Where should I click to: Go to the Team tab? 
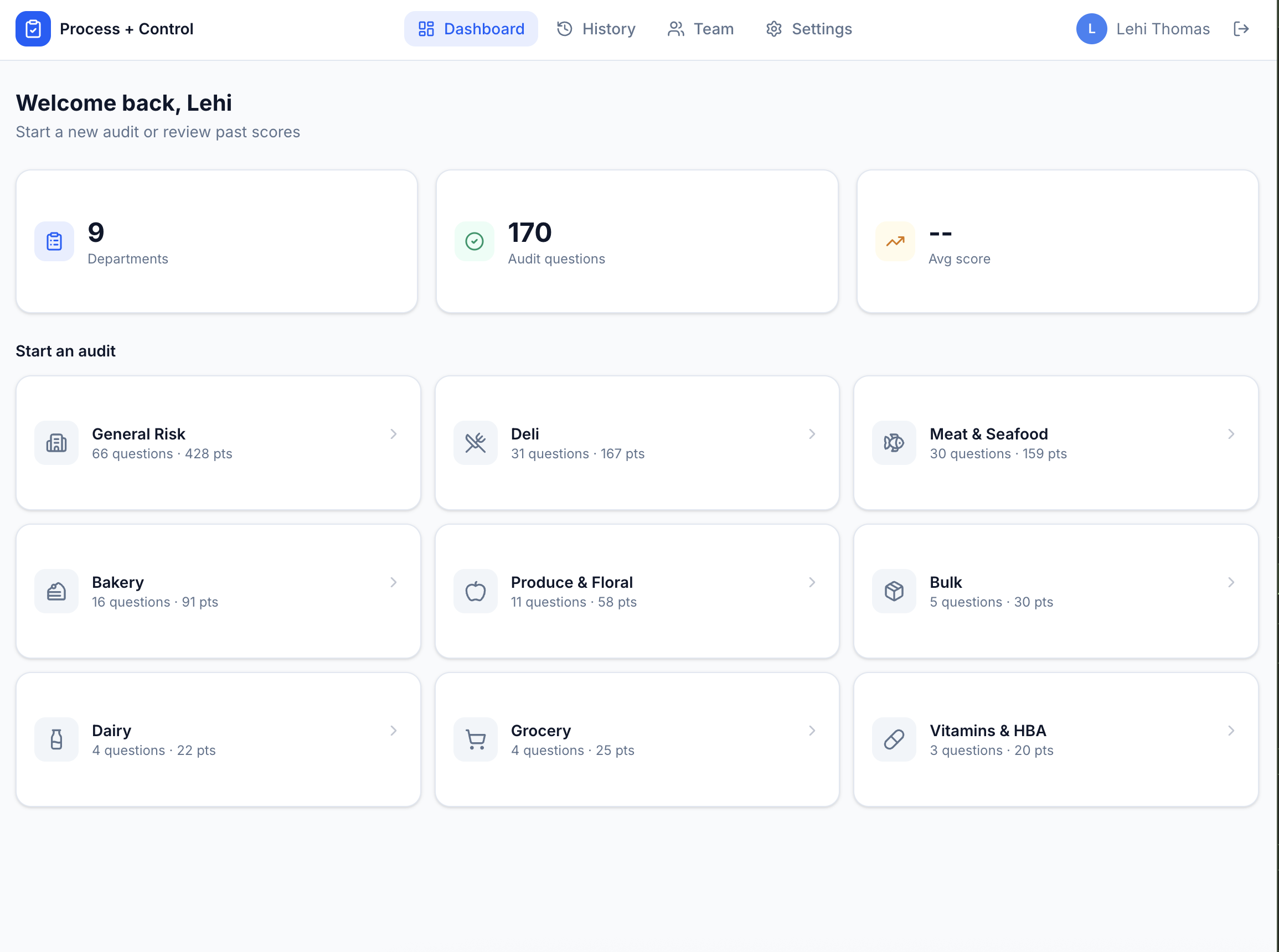pos(700,29)
